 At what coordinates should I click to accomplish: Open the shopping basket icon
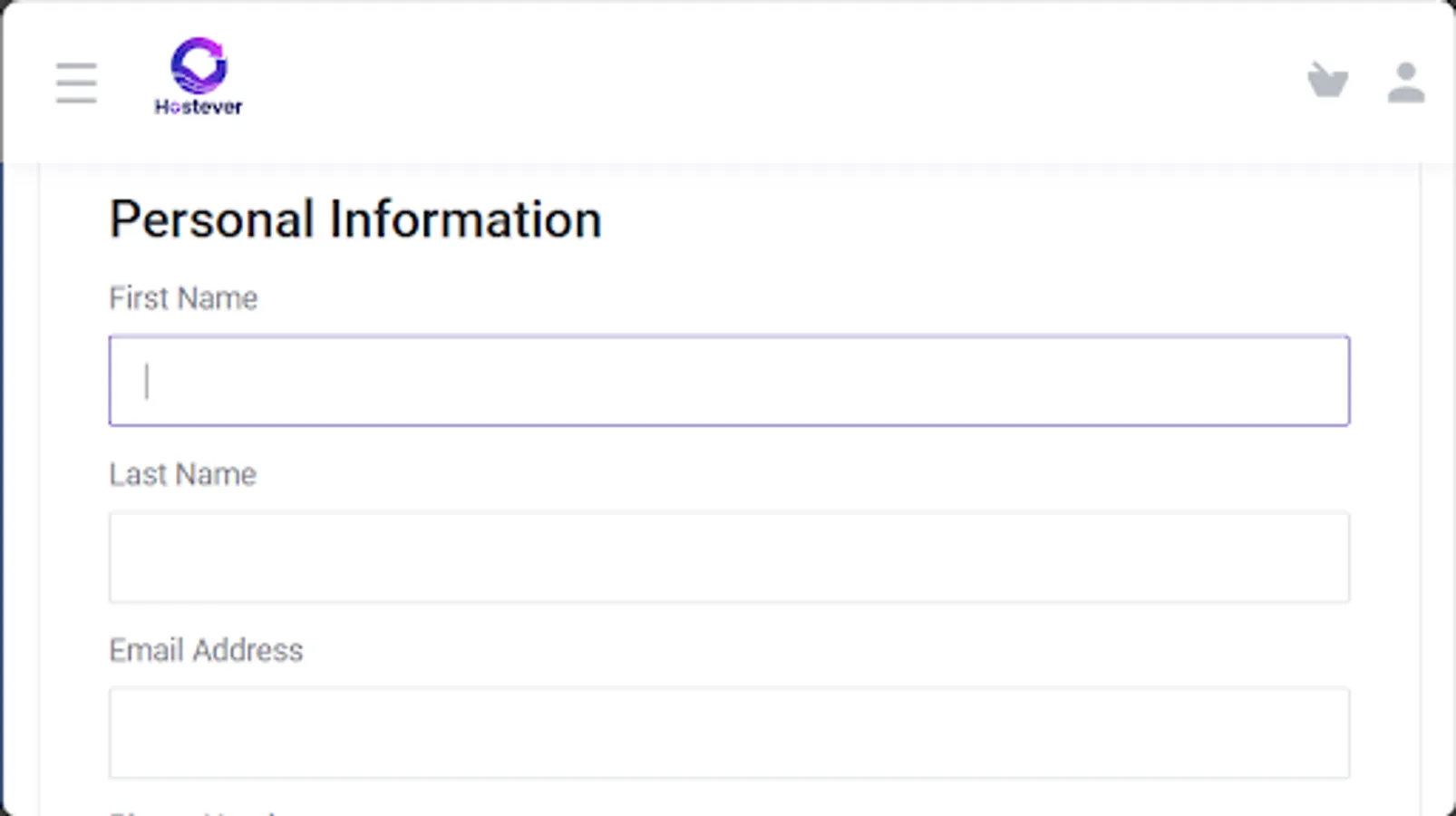(1327, 81)
